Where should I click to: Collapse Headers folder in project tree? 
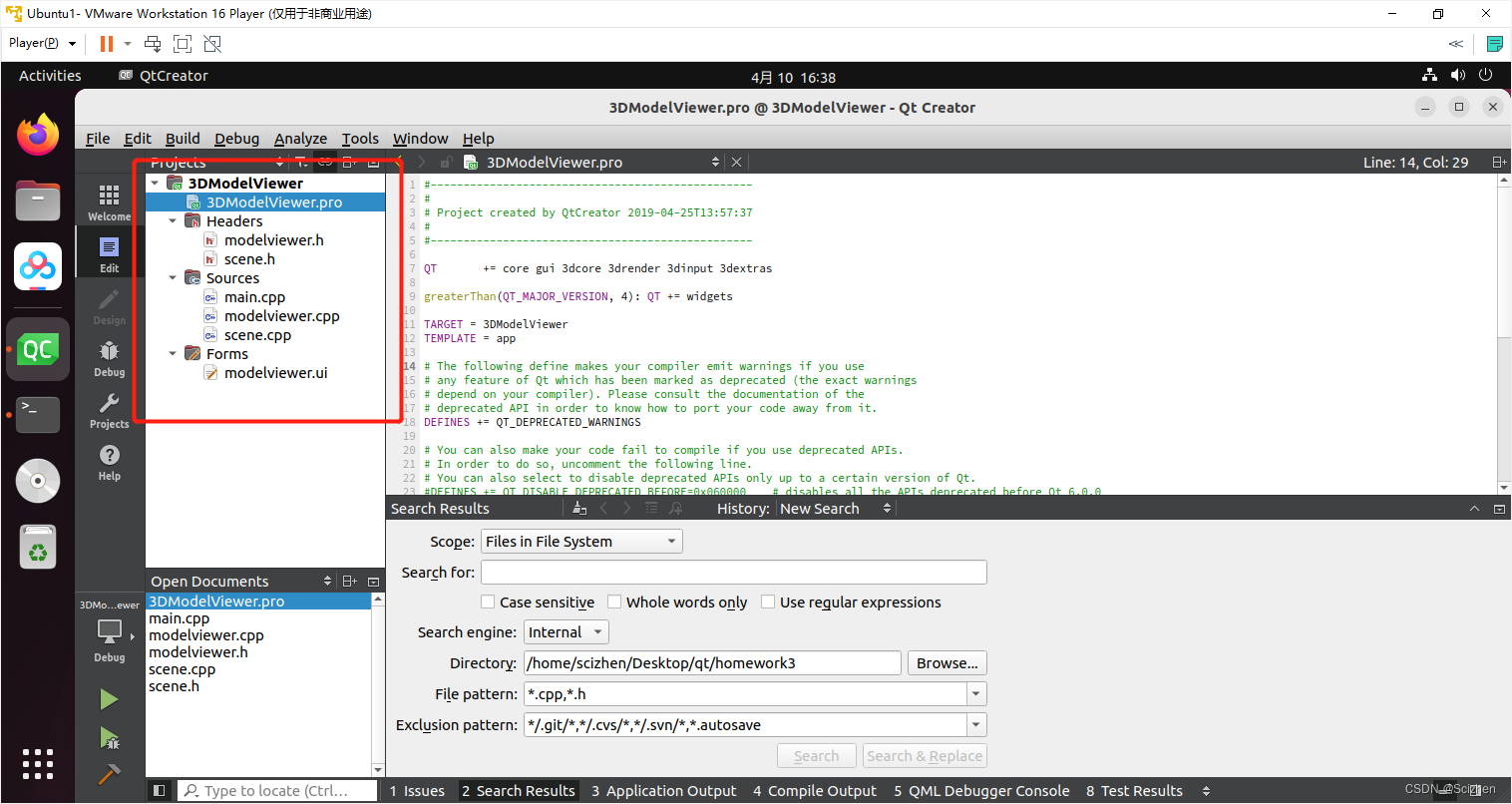pos(173,221)
